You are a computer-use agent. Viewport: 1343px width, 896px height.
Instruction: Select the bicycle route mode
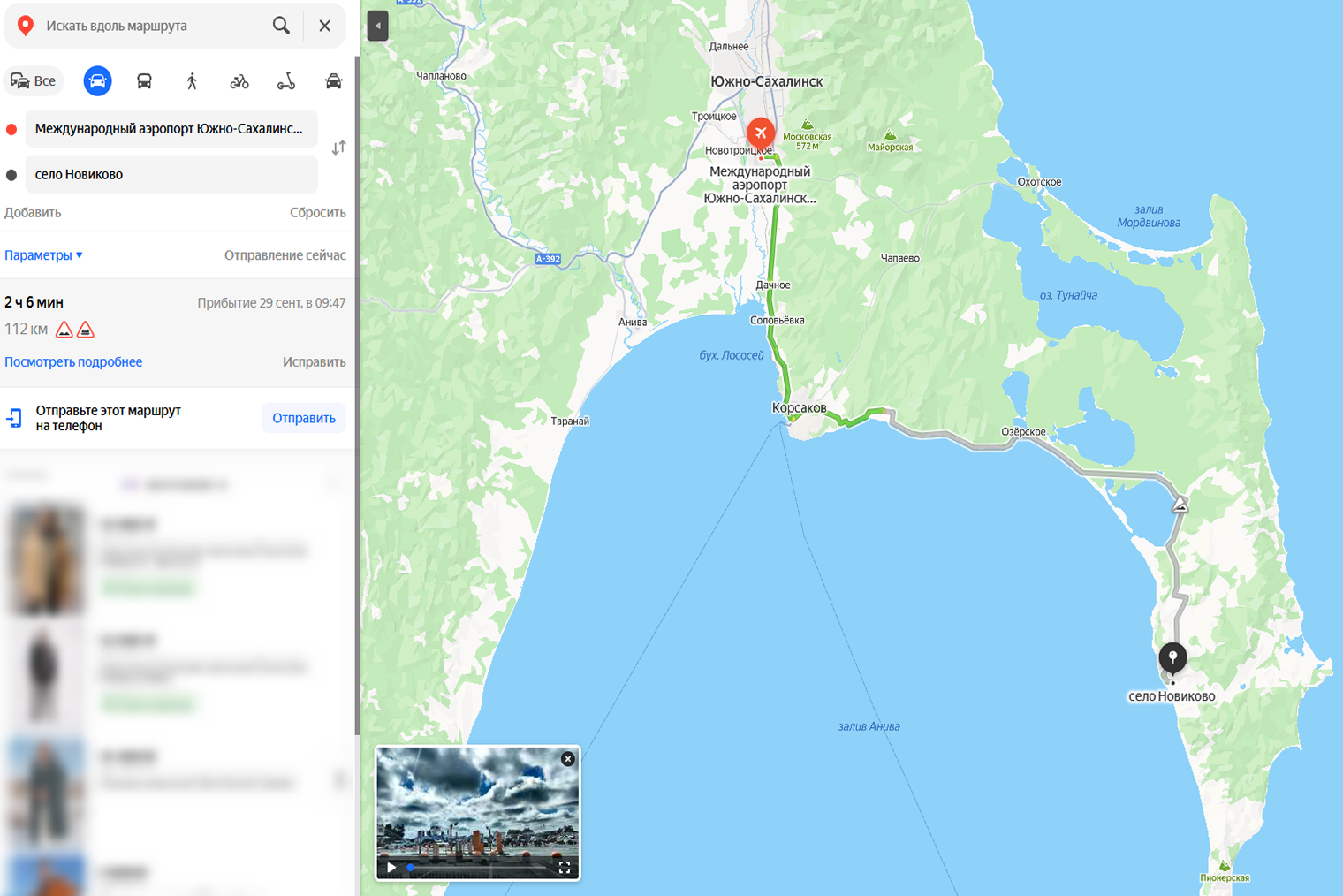tap(239, 81)
